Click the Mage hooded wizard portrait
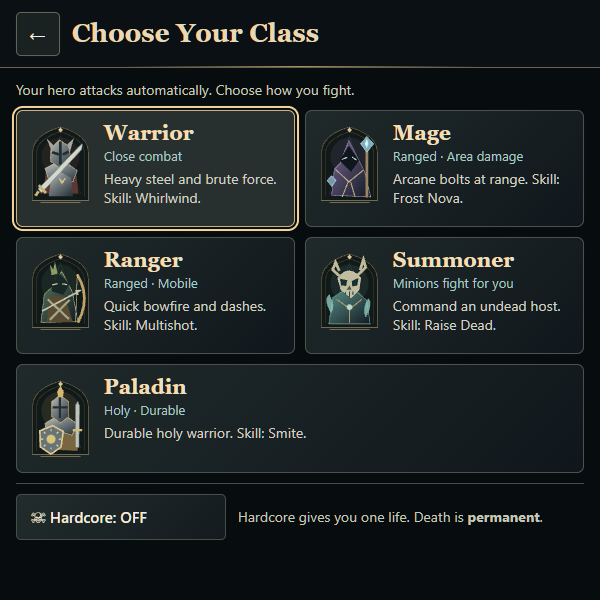600x600 pixels. [x=349, y=165]
